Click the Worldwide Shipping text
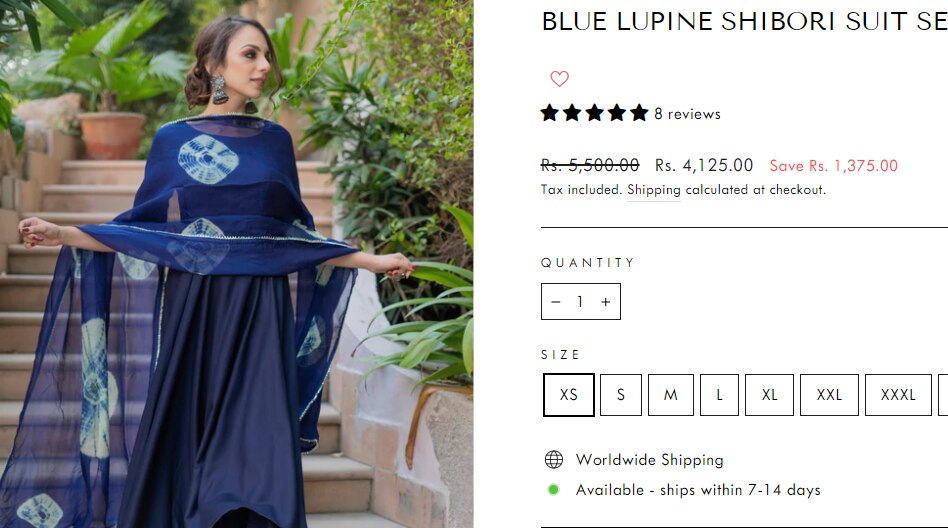948x528 pixels. tap(649, 460)
